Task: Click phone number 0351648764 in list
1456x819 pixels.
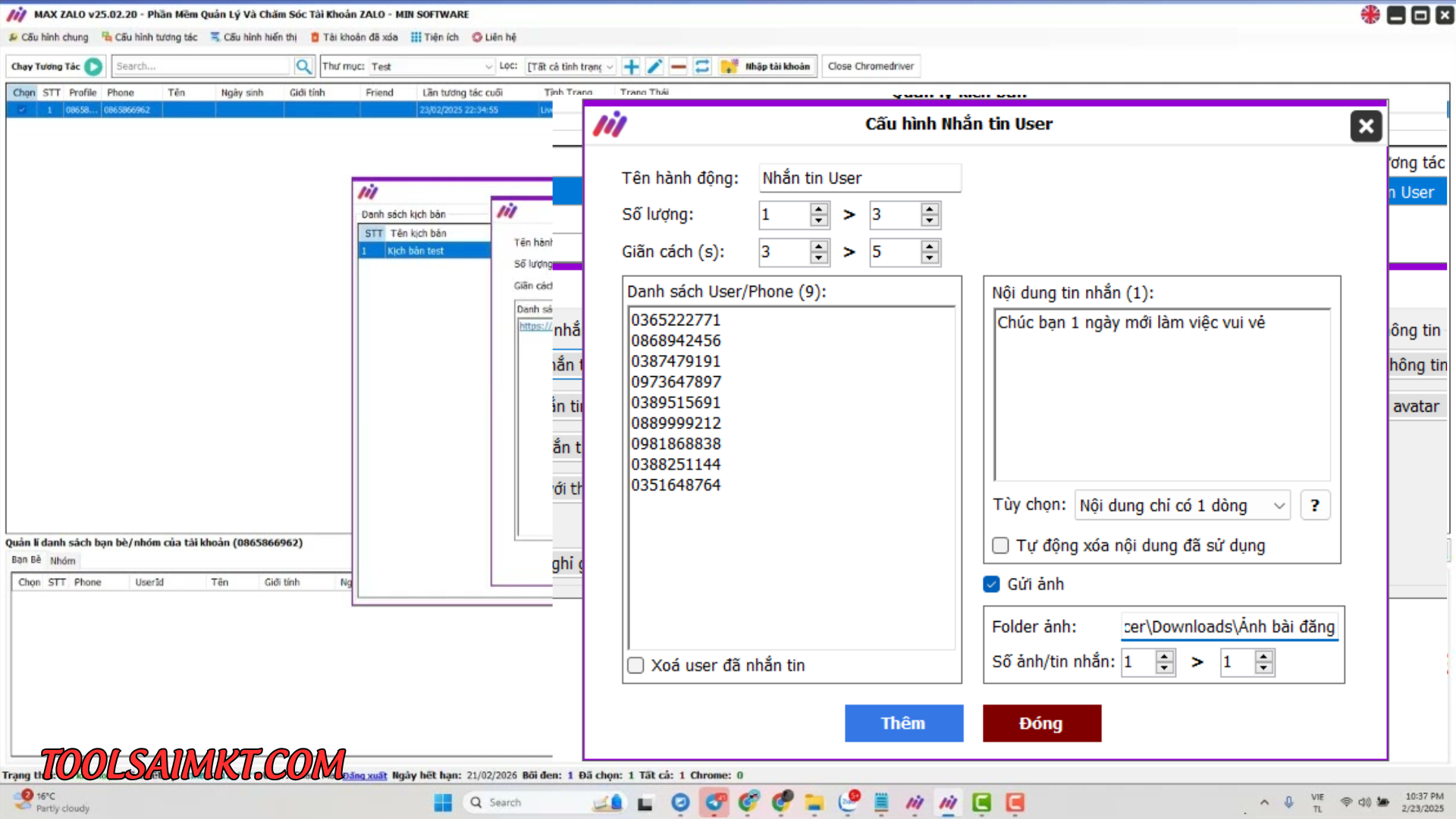Action: (676, 485)
